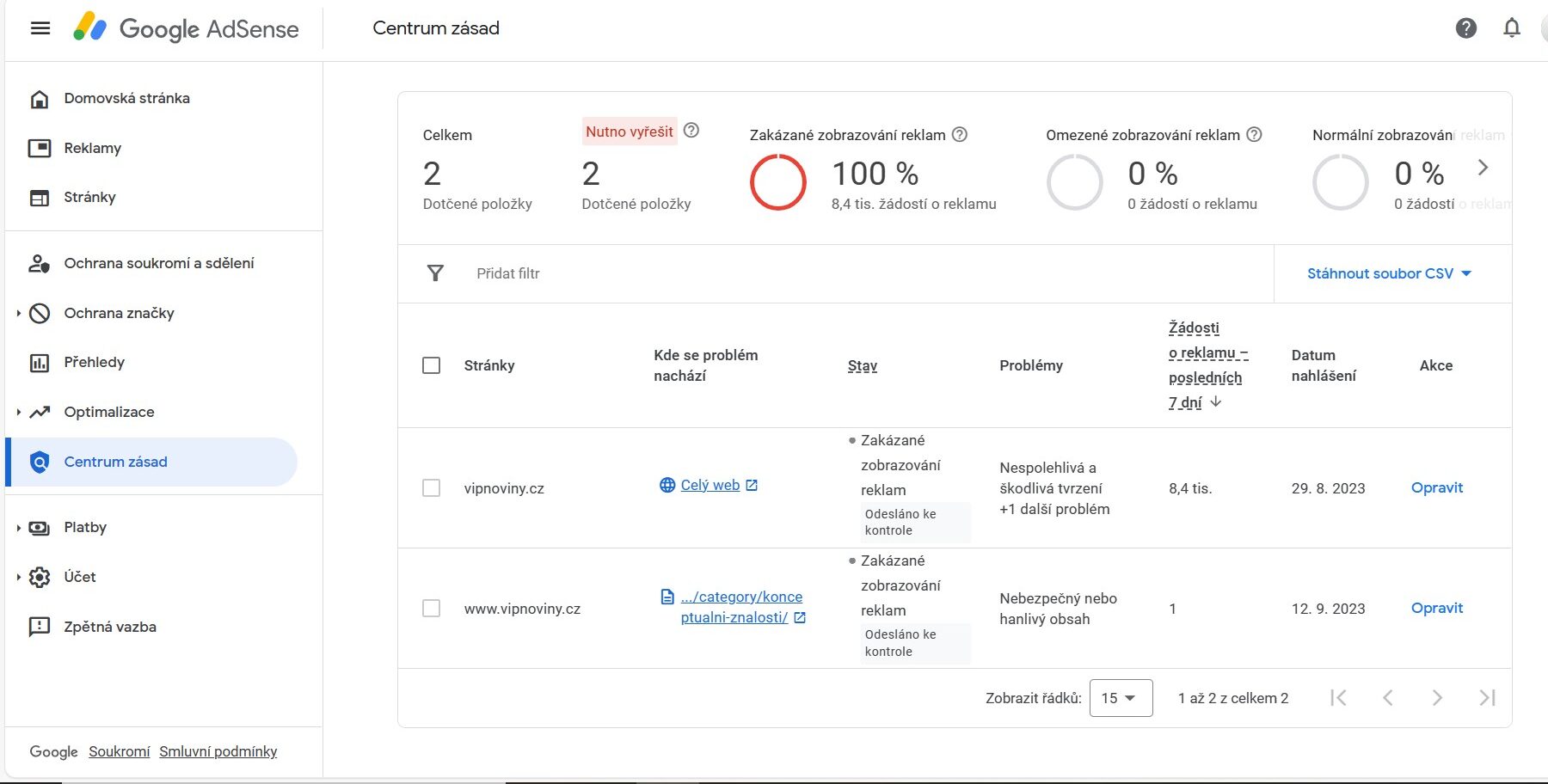1548x784 pixels.
Task: Go to the first page of results
Action: coord(1338,698)
